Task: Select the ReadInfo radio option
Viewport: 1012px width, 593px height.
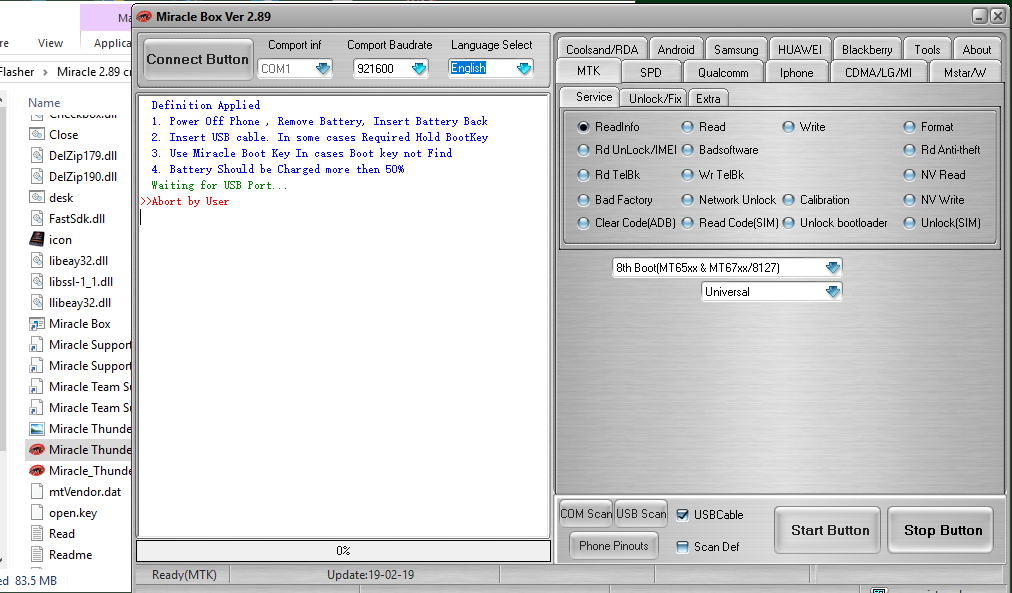Action: point(583,127)
